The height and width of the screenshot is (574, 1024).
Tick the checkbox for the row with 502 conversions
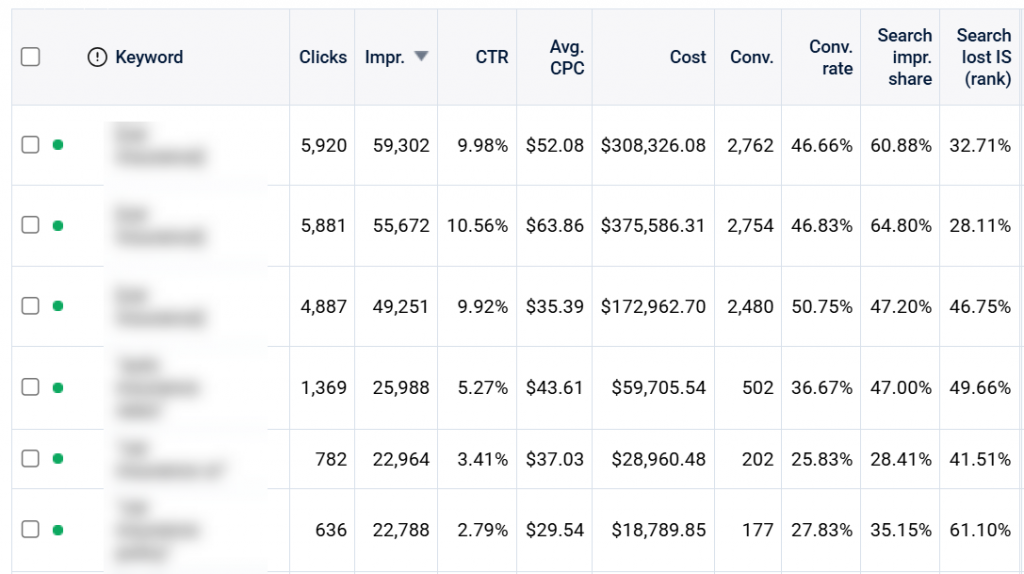(x=30, y=387)
